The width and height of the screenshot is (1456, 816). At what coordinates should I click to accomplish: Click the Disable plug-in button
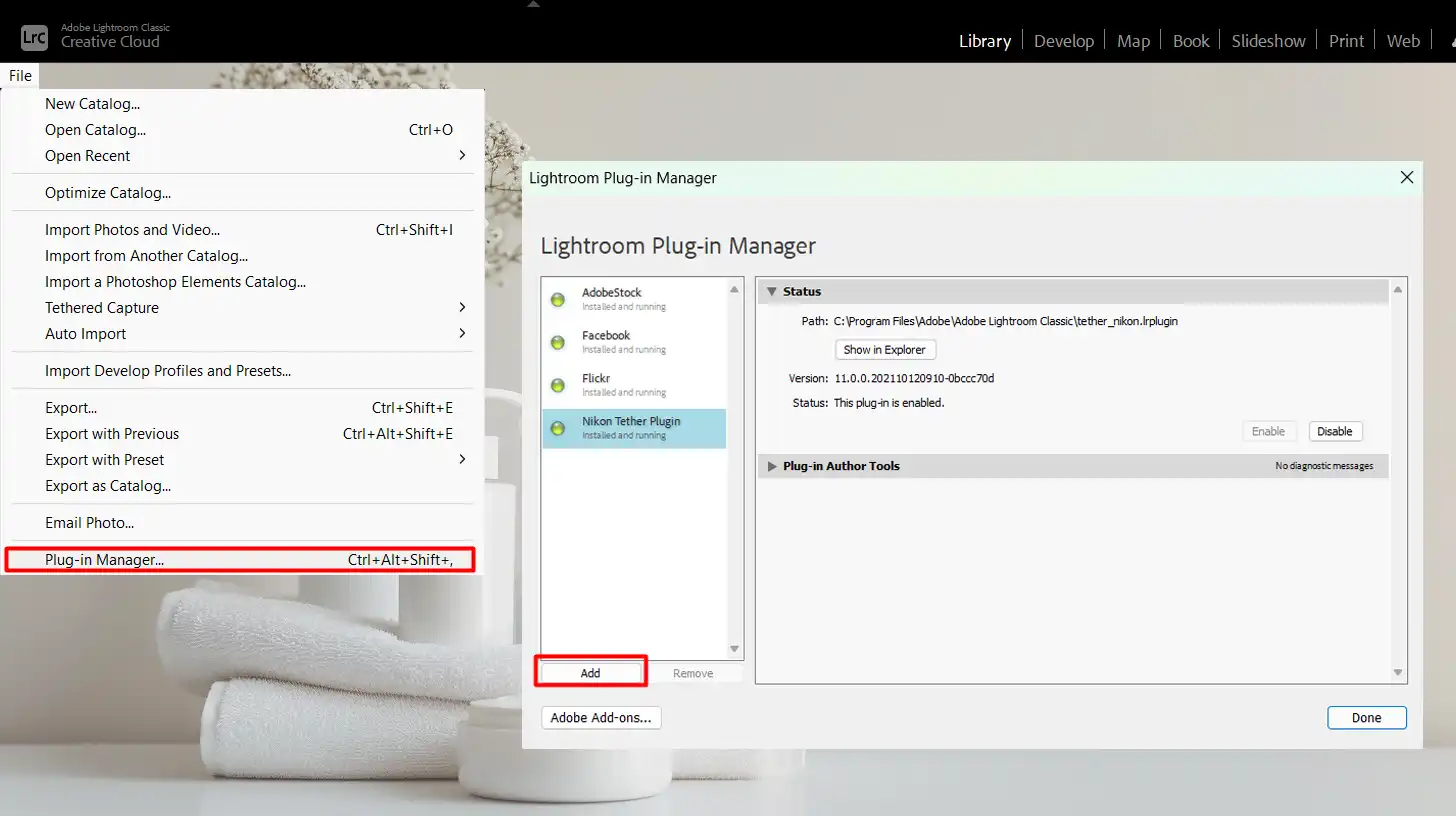pyautogui.click(x=1335, y=431)
